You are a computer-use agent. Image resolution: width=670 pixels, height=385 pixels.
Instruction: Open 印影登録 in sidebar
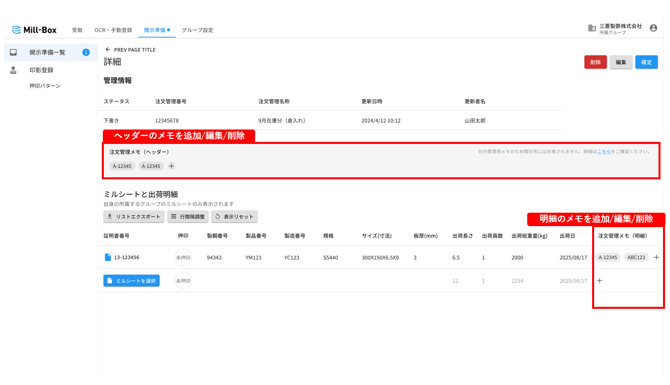pyautogui.click(x=41, y=70)
